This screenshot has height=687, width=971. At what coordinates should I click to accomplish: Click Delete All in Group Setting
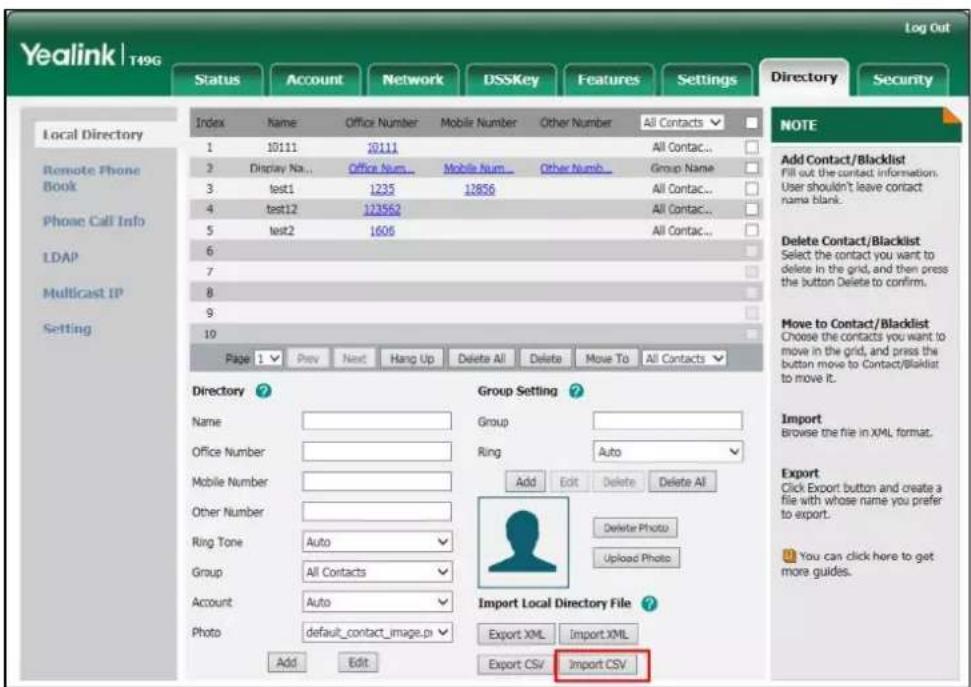682,482
